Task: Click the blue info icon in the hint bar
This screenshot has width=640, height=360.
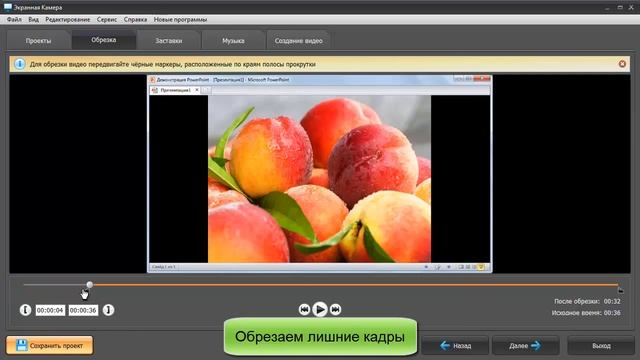Action: (20, 64)
